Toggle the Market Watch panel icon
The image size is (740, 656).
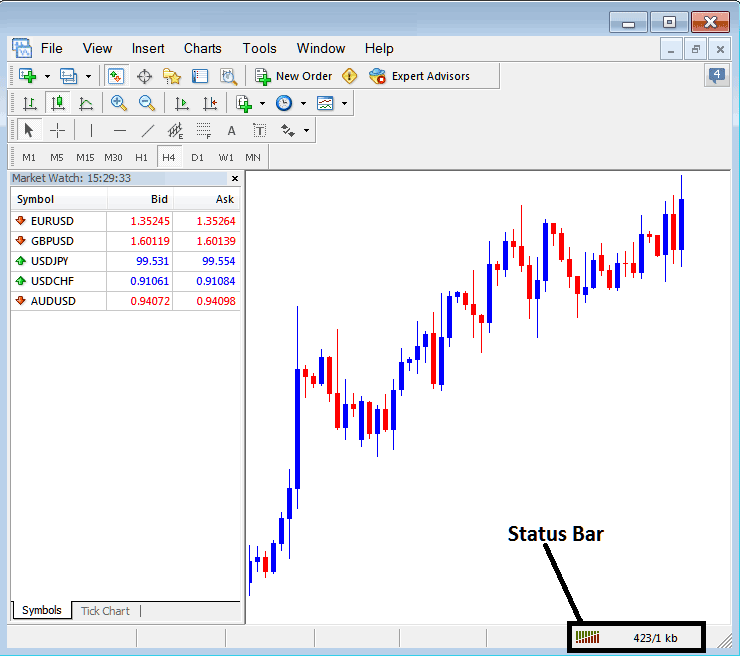click(116, 76)
